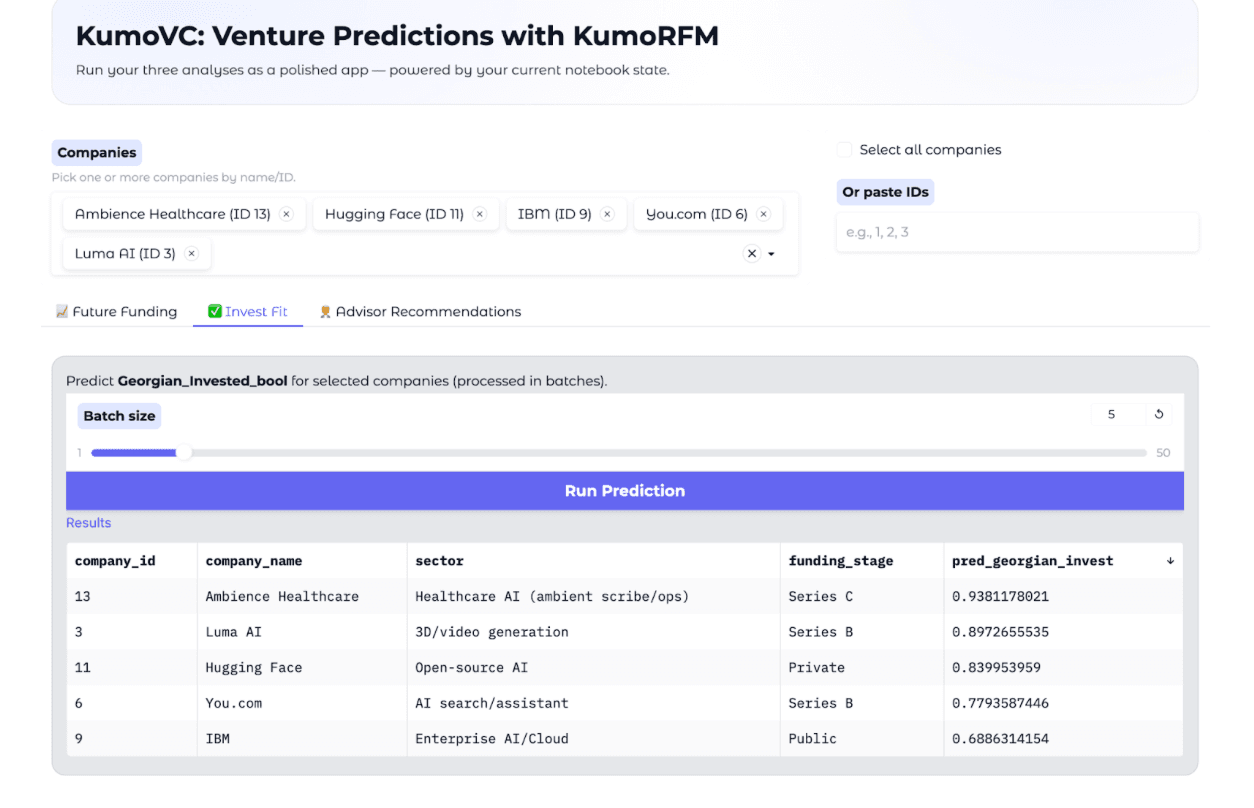Image resolution: width=1254 pixels, height=808 pixels.
Task: Select the Invest Fit tab
Action: click(x=248, y=312)
